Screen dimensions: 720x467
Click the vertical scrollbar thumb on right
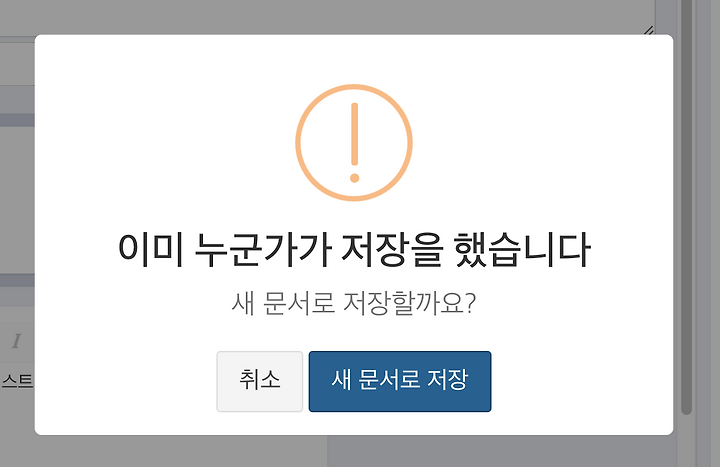tap(686, 207)
